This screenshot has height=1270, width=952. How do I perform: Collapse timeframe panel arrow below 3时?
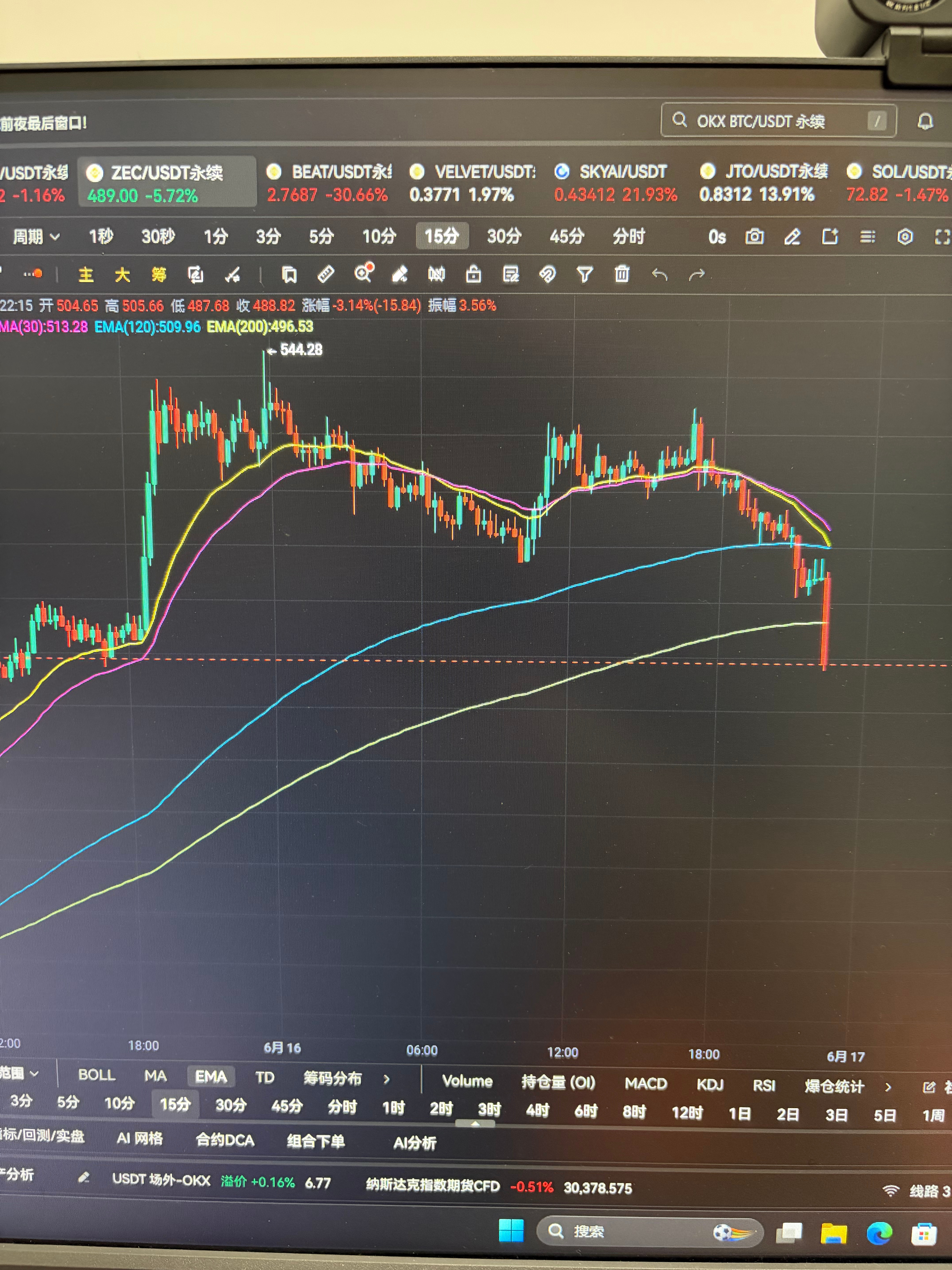[475, 1124]
